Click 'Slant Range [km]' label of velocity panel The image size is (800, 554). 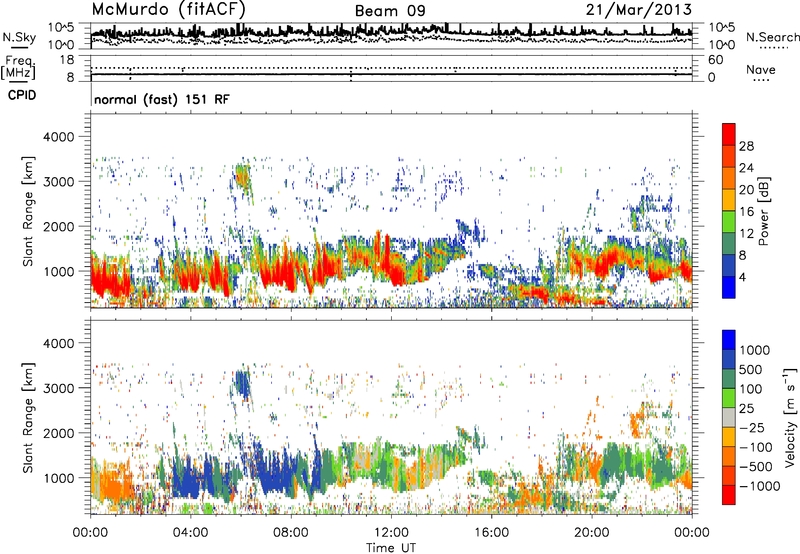pos(28,417)
